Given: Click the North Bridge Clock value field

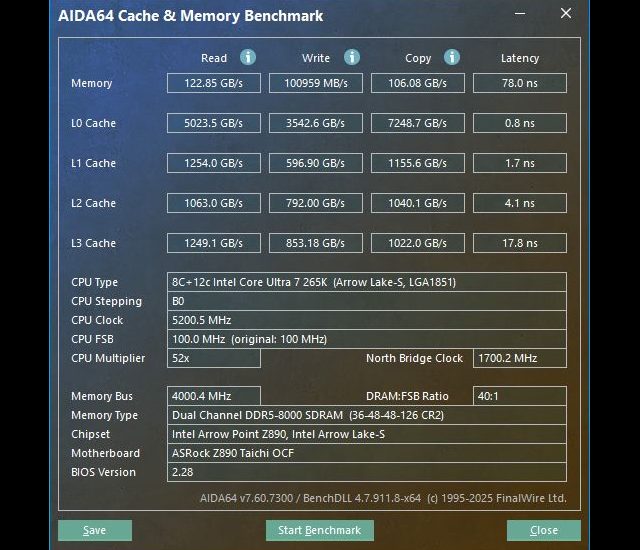Looking at the screenshot, I should coord(519,358).
